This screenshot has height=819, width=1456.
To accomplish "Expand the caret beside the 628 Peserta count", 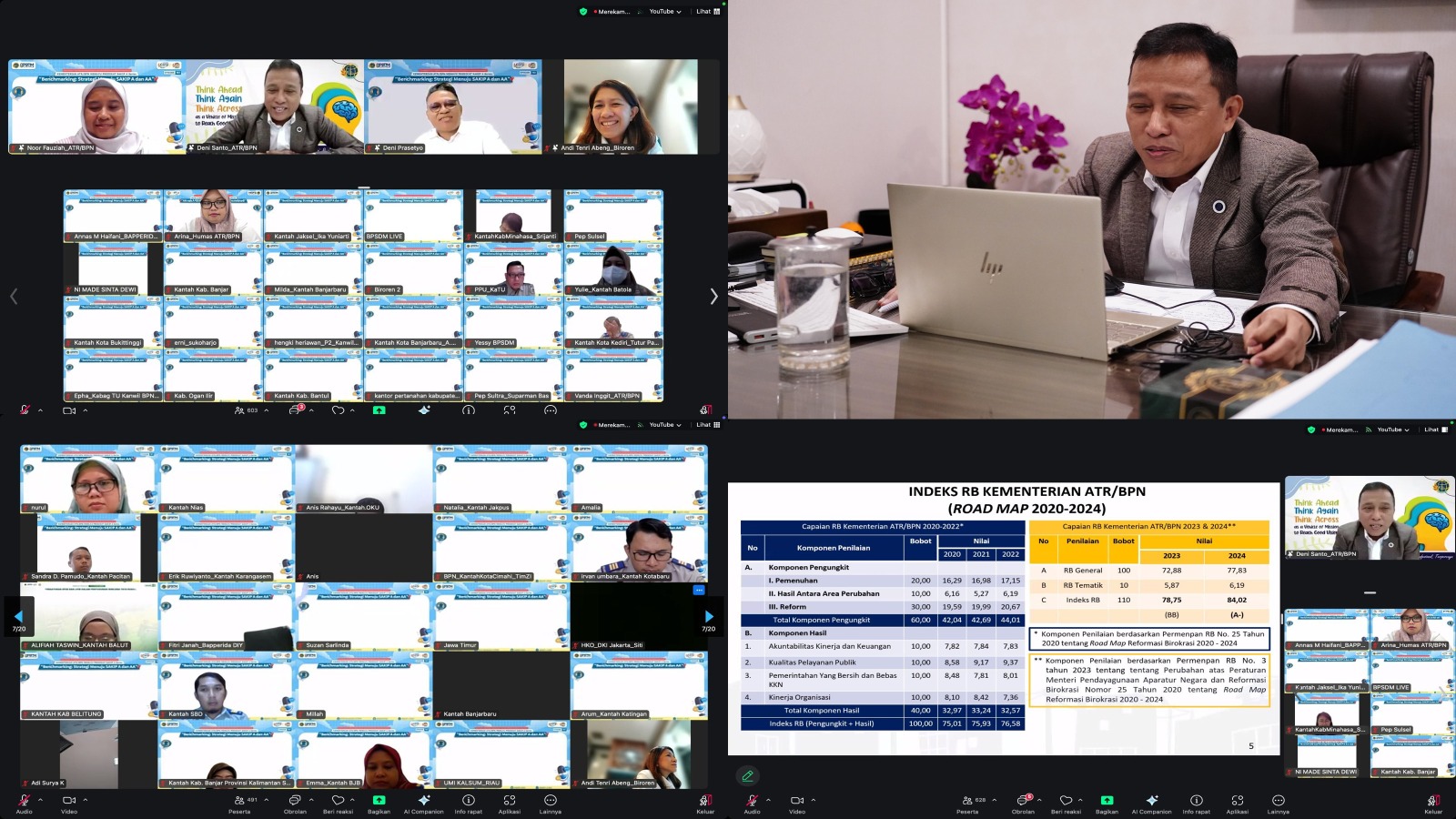I will coord(994,800).
